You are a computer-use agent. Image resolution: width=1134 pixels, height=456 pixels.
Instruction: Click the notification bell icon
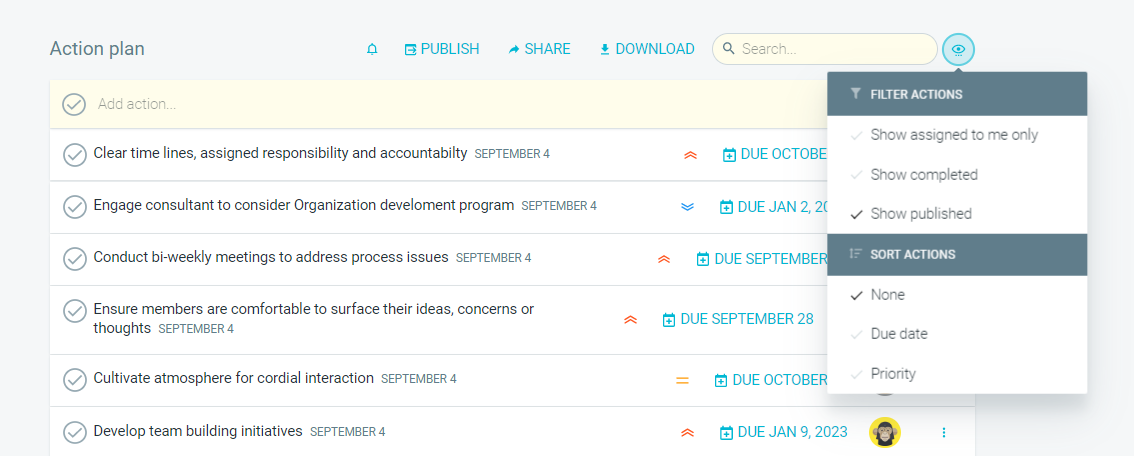coord(372,49)
